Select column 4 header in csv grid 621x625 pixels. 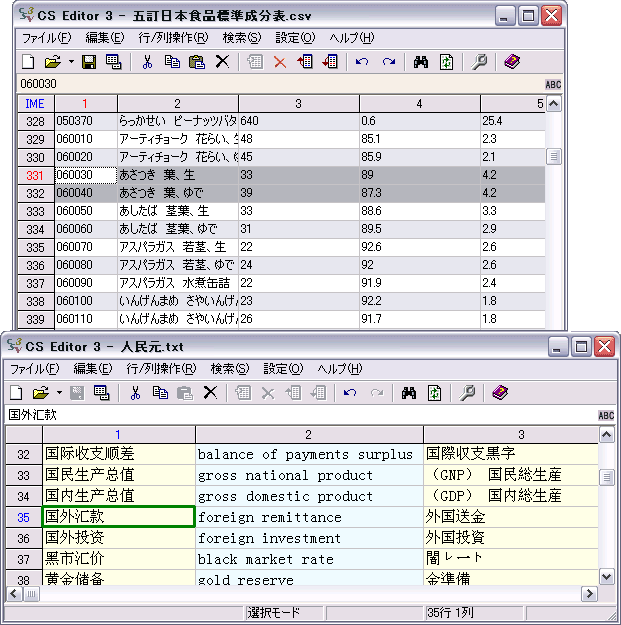pyautogui.click(x=419, y=104)
